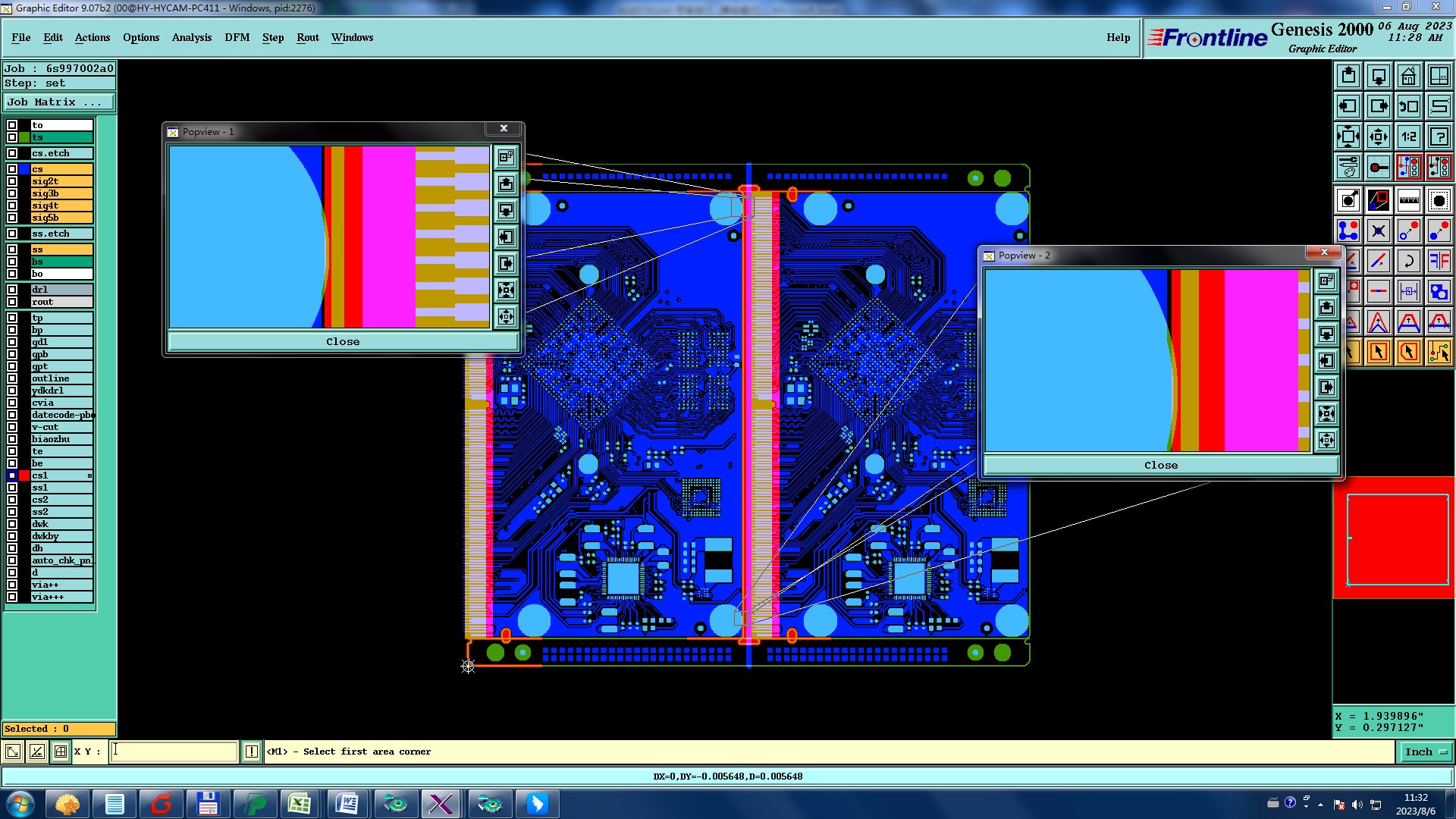Viewport: 1456px width, 819px height.
Task: Open the Inch units dropdown
Action: (1426, 752)
